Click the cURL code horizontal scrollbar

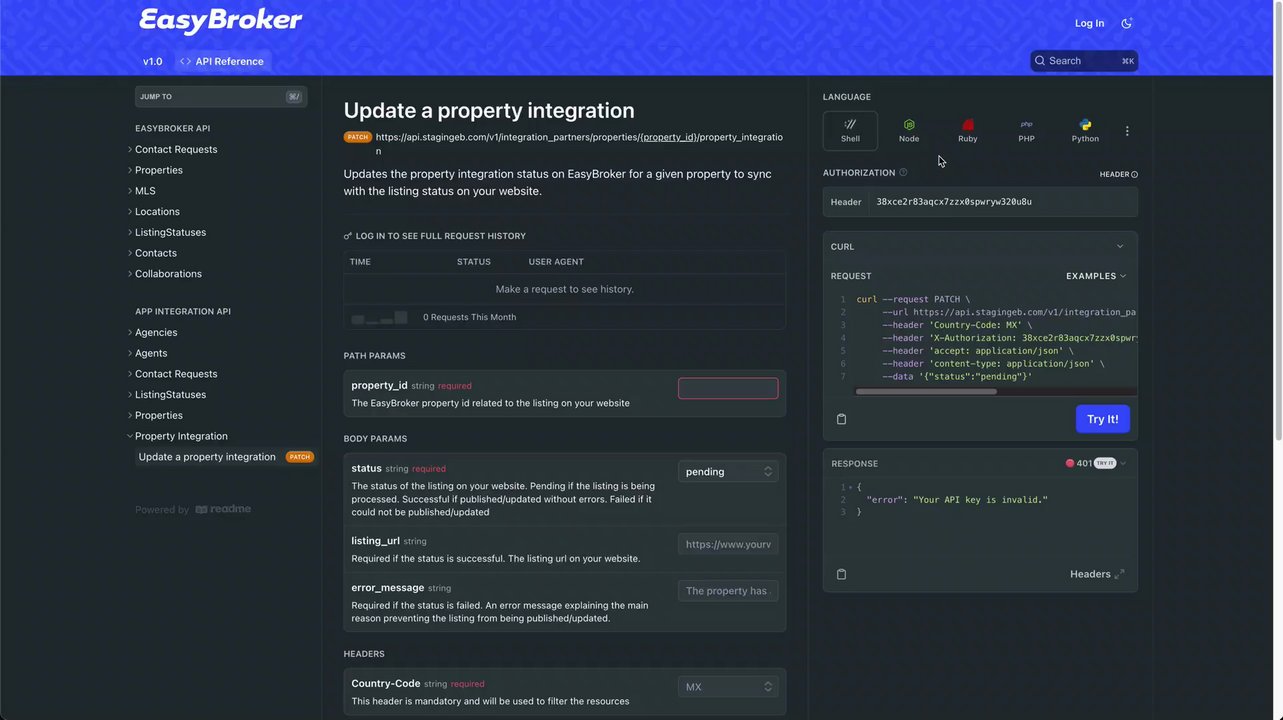(x=926, y=392)
